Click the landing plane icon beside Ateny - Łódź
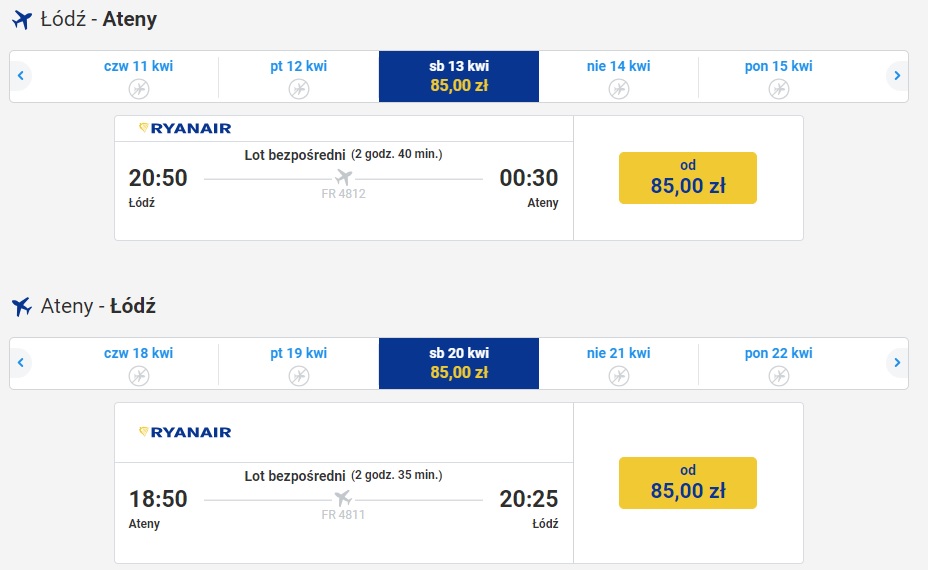Screen dimensions: 928x570 [22, 307]
